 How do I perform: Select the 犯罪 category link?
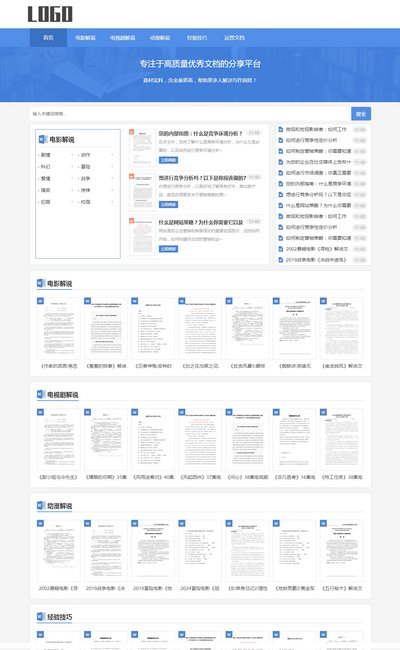point(46,202)
